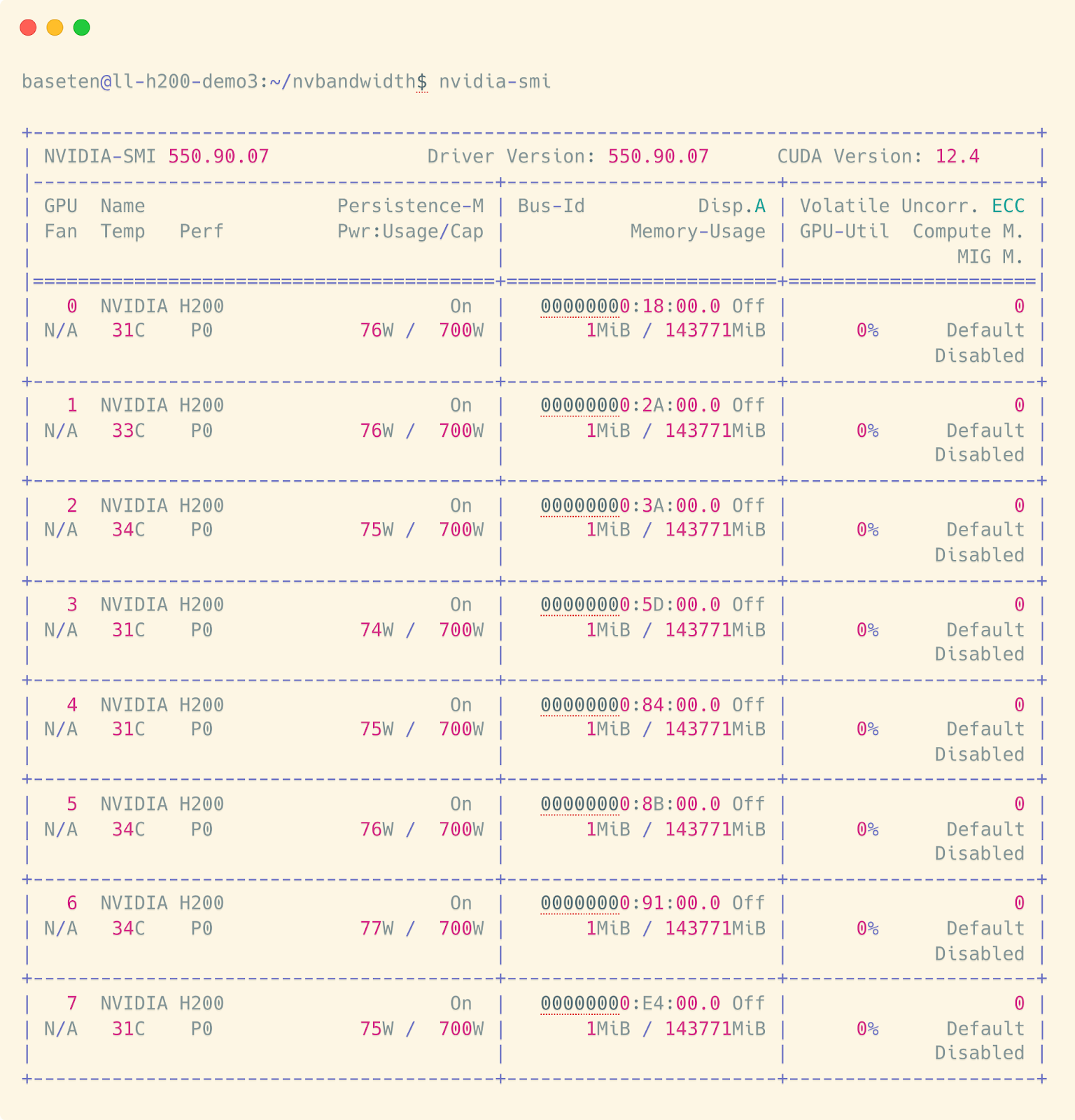Click the green maximize window button

(x=82, y=27)
